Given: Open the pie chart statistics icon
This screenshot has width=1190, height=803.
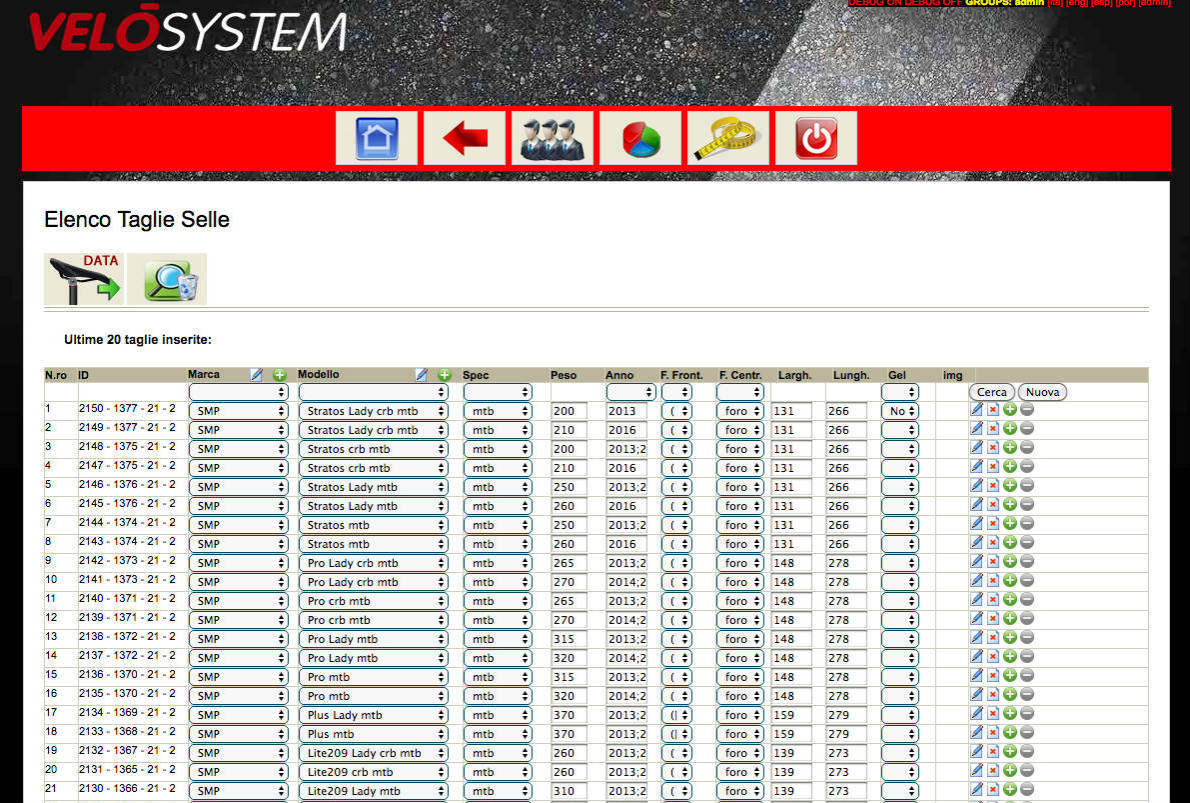Looking at the screenshot, I should point(641,138).
